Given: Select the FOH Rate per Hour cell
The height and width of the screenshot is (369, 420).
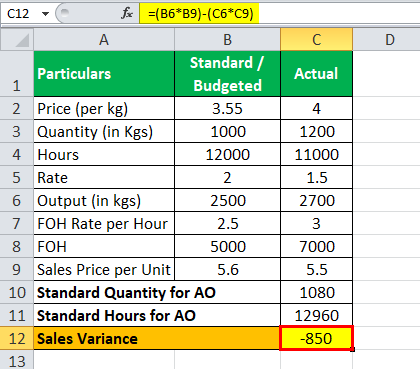Looking at the screenshot, I should [104, 223].
